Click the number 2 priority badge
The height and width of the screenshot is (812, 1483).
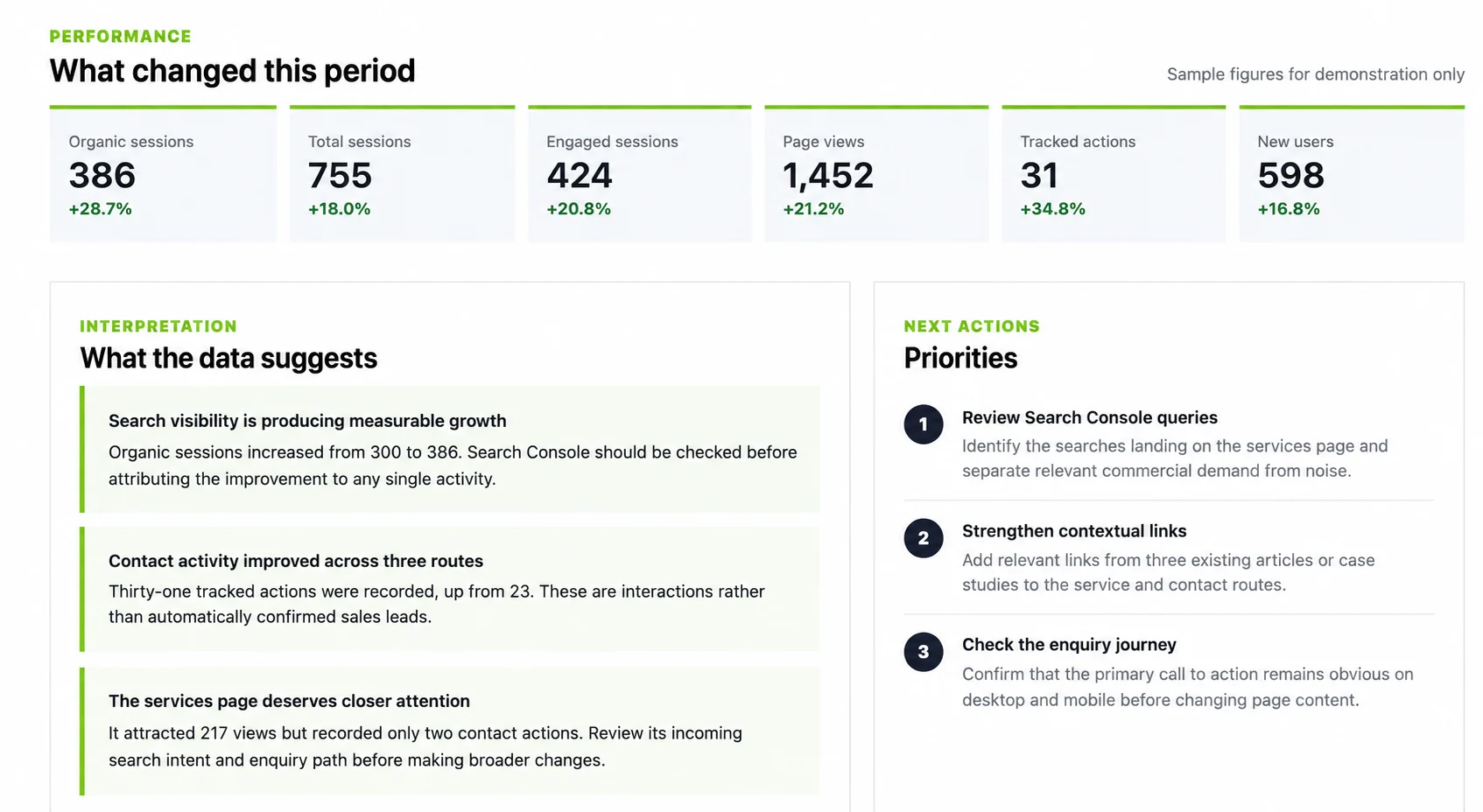[x=923, y=538]
